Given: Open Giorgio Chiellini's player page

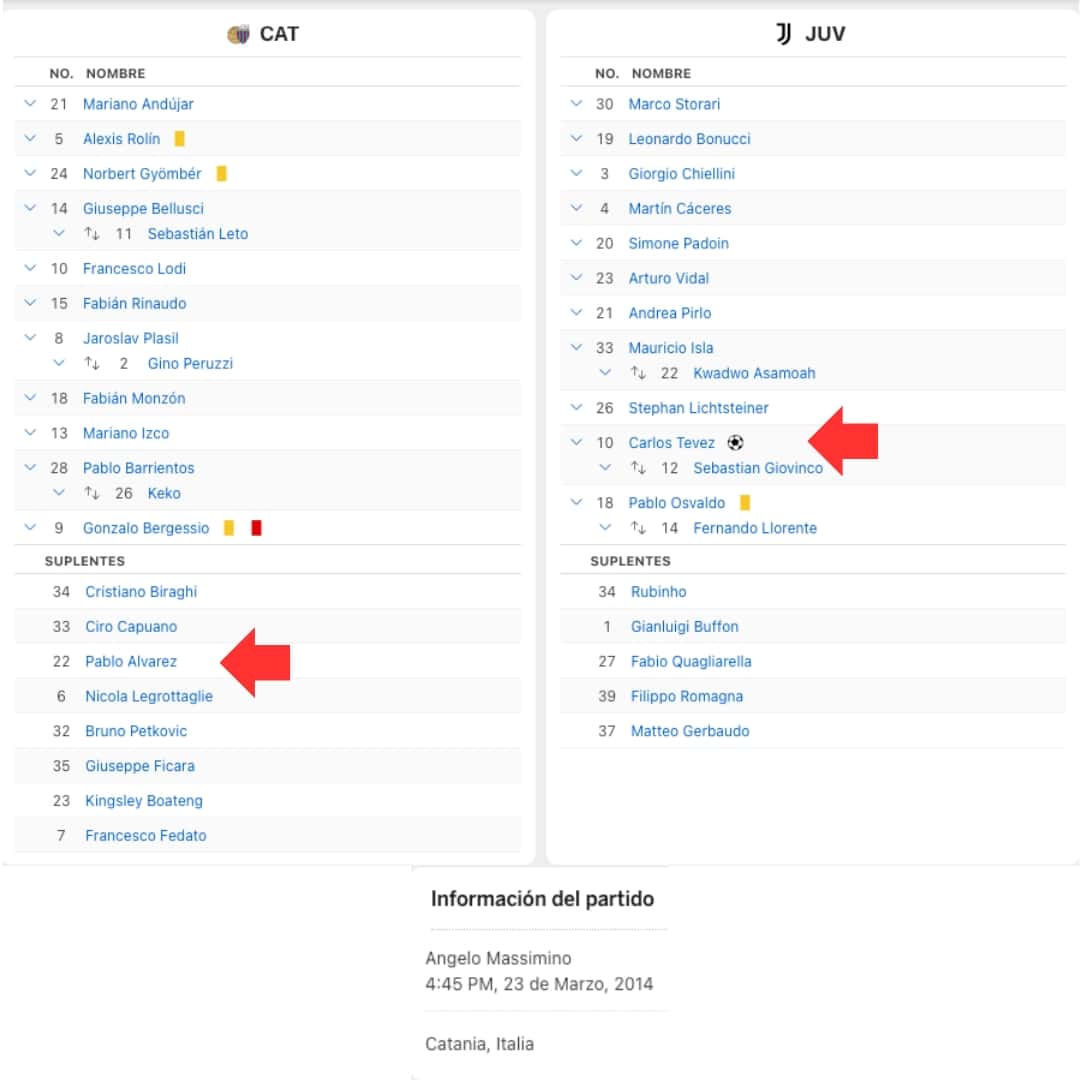Looking at the screenshot, I should [681, 174].
